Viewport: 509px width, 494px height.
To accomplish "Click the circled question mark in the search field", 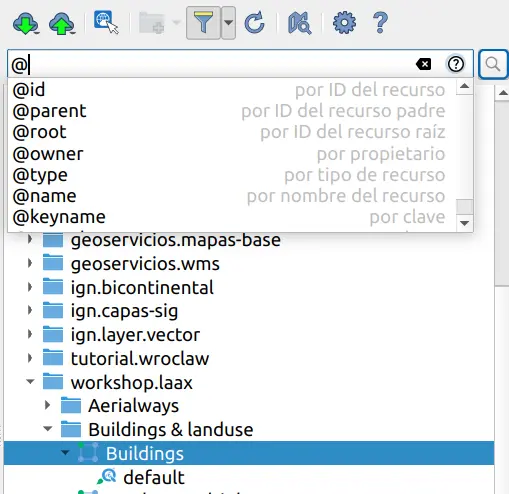I will pos(455,64).
